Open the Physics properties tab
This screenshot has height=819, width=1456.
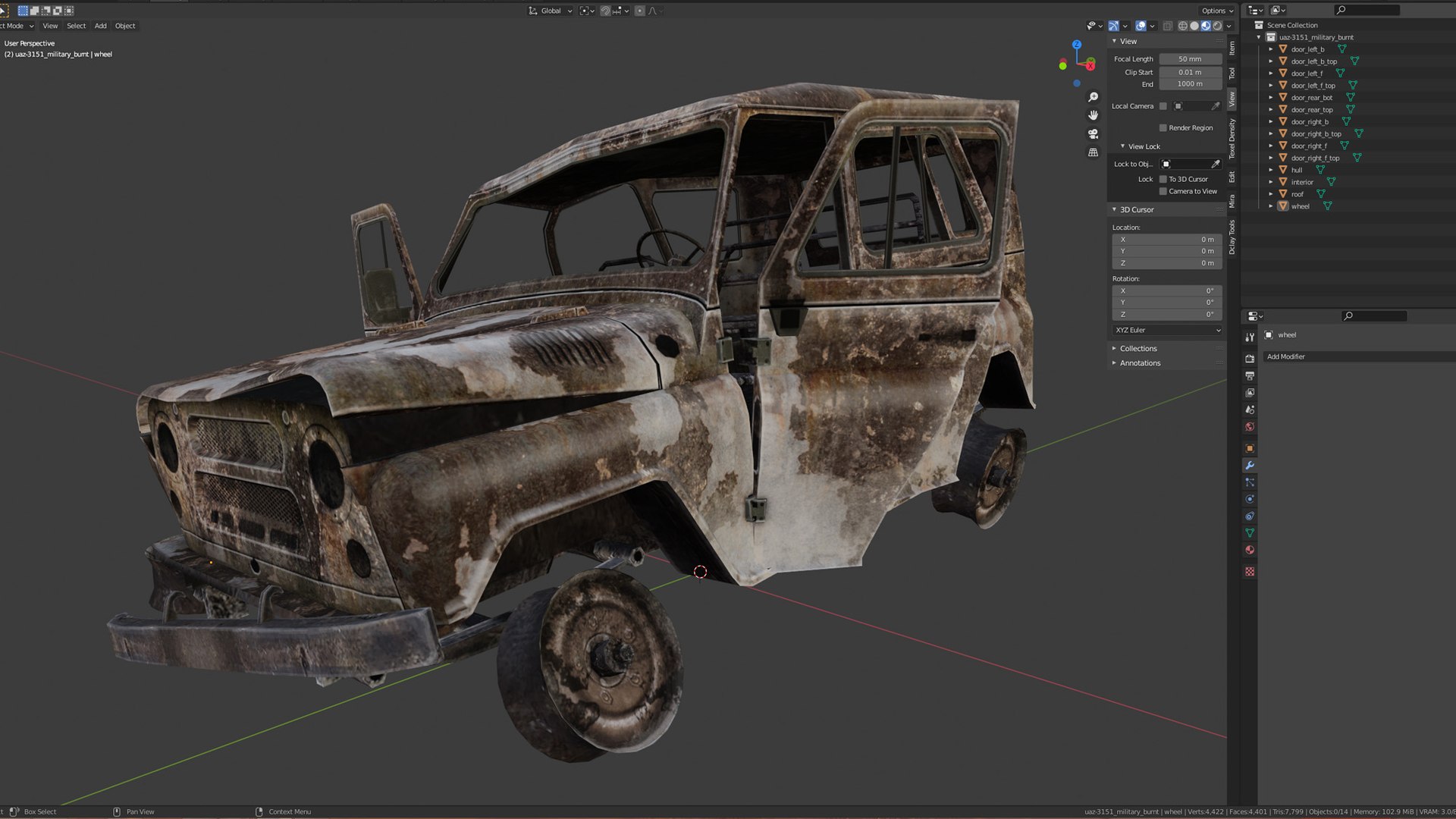click(x=1250, y=499)
